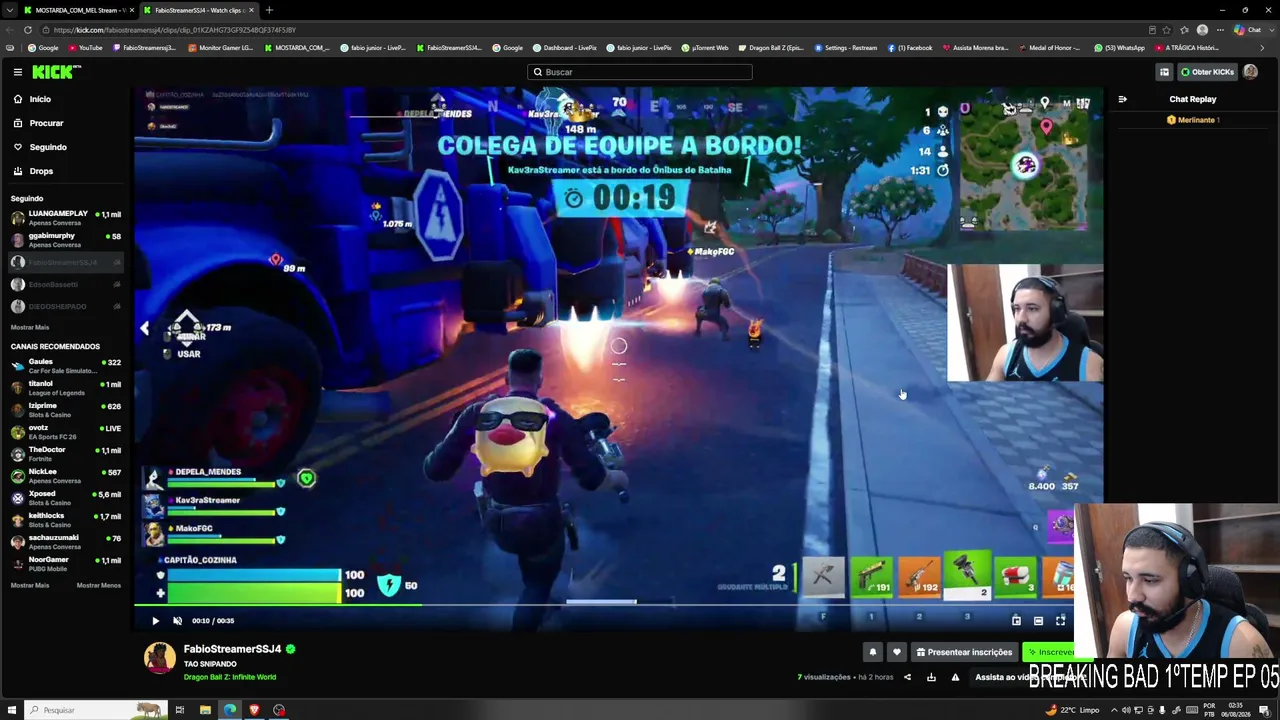Open WhatsApp bookmark
This screenshot has width=1280, height=720.
[x=1119, y=48]
